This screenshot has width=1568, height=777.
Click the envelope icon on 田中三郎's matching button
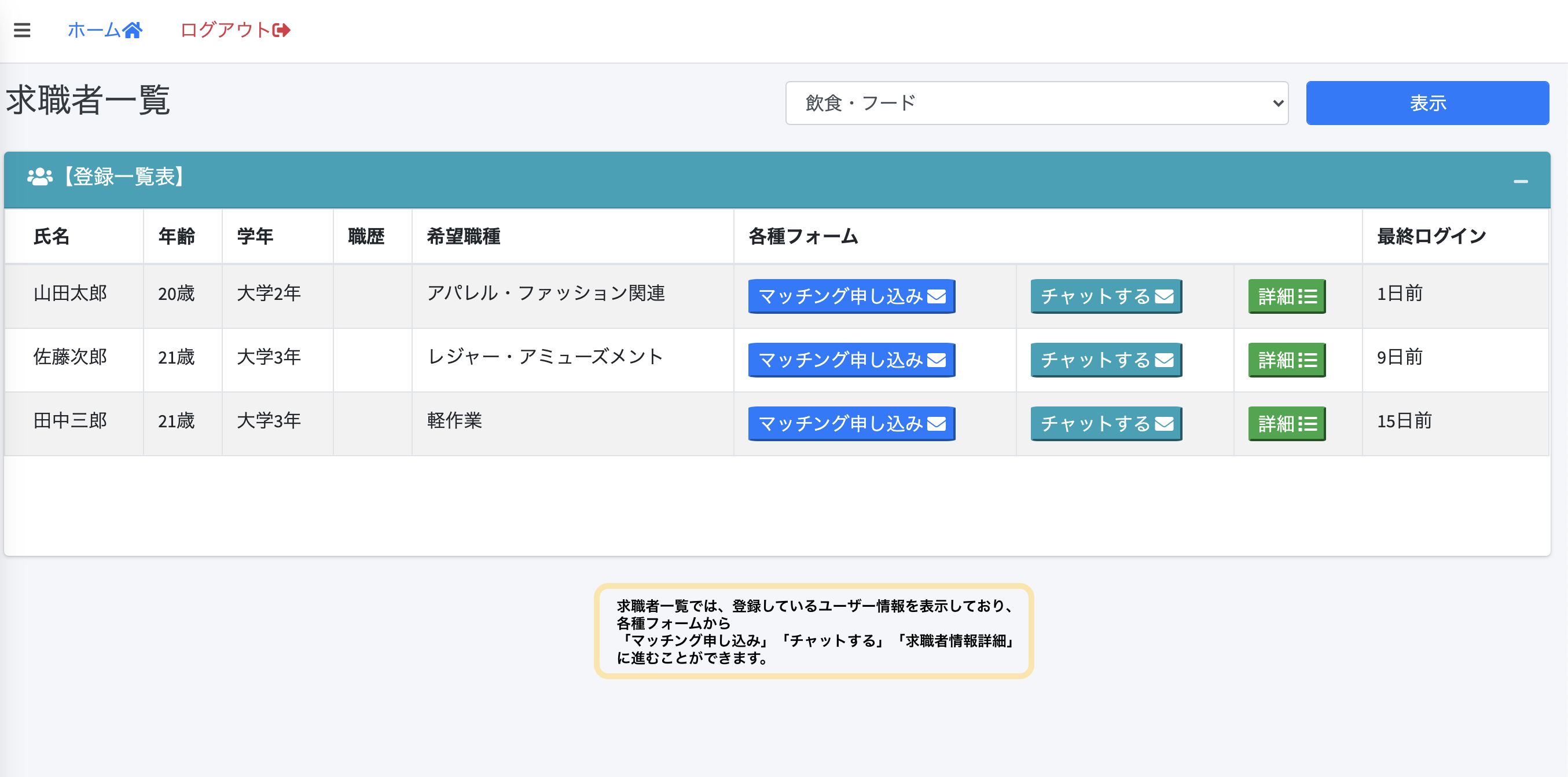936,423
